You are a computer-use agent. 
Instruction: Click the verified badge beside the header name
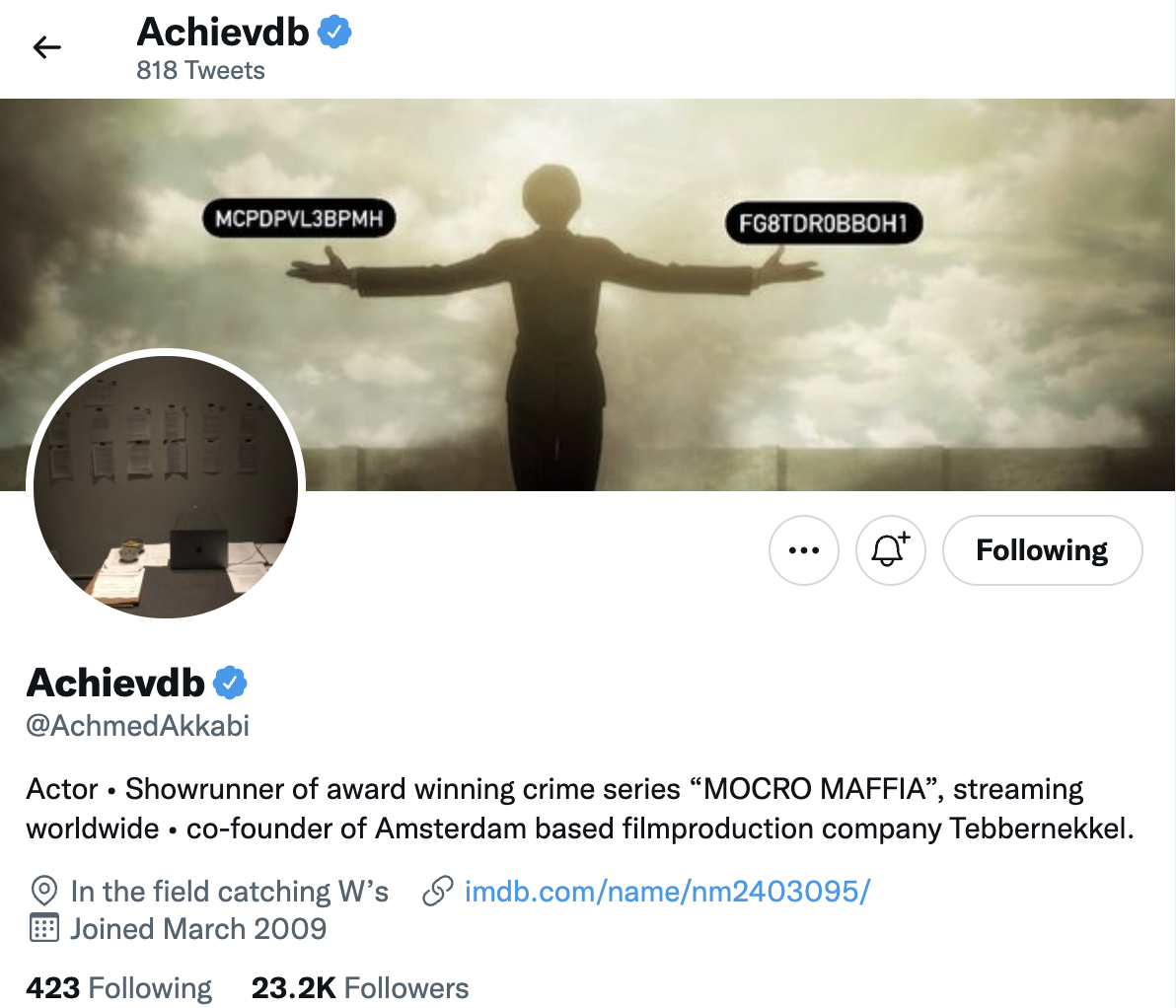point(334,33)
